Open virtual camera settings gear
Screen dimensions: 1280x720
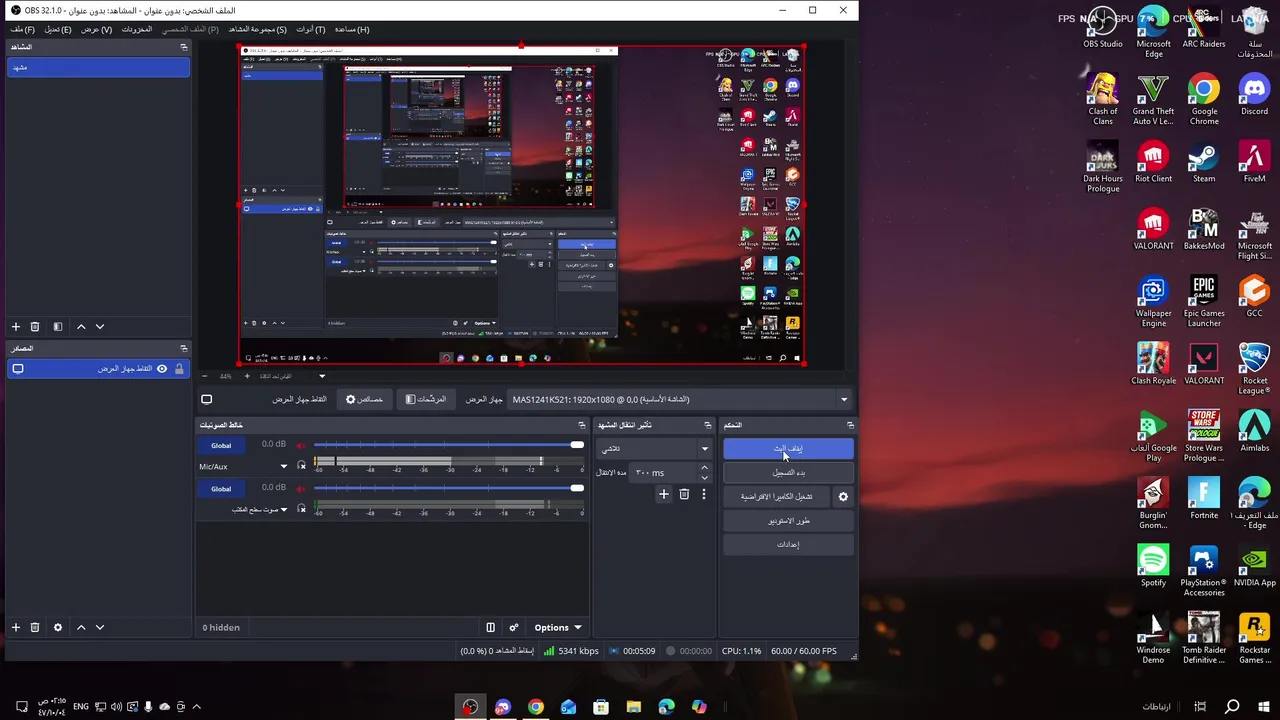(x=843, y=496)
